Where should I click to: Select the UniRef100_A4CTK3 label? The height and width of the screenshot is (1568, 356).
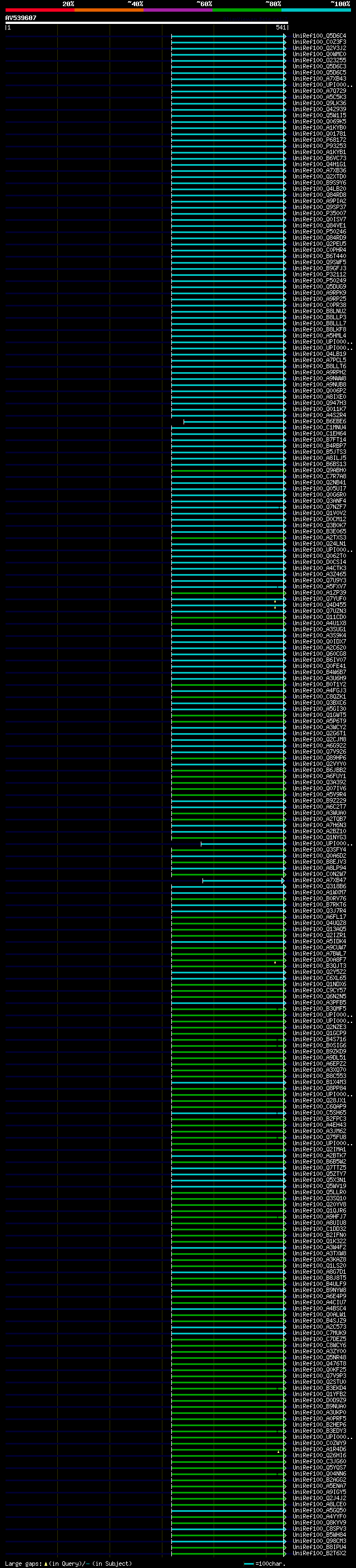point(319,568)
